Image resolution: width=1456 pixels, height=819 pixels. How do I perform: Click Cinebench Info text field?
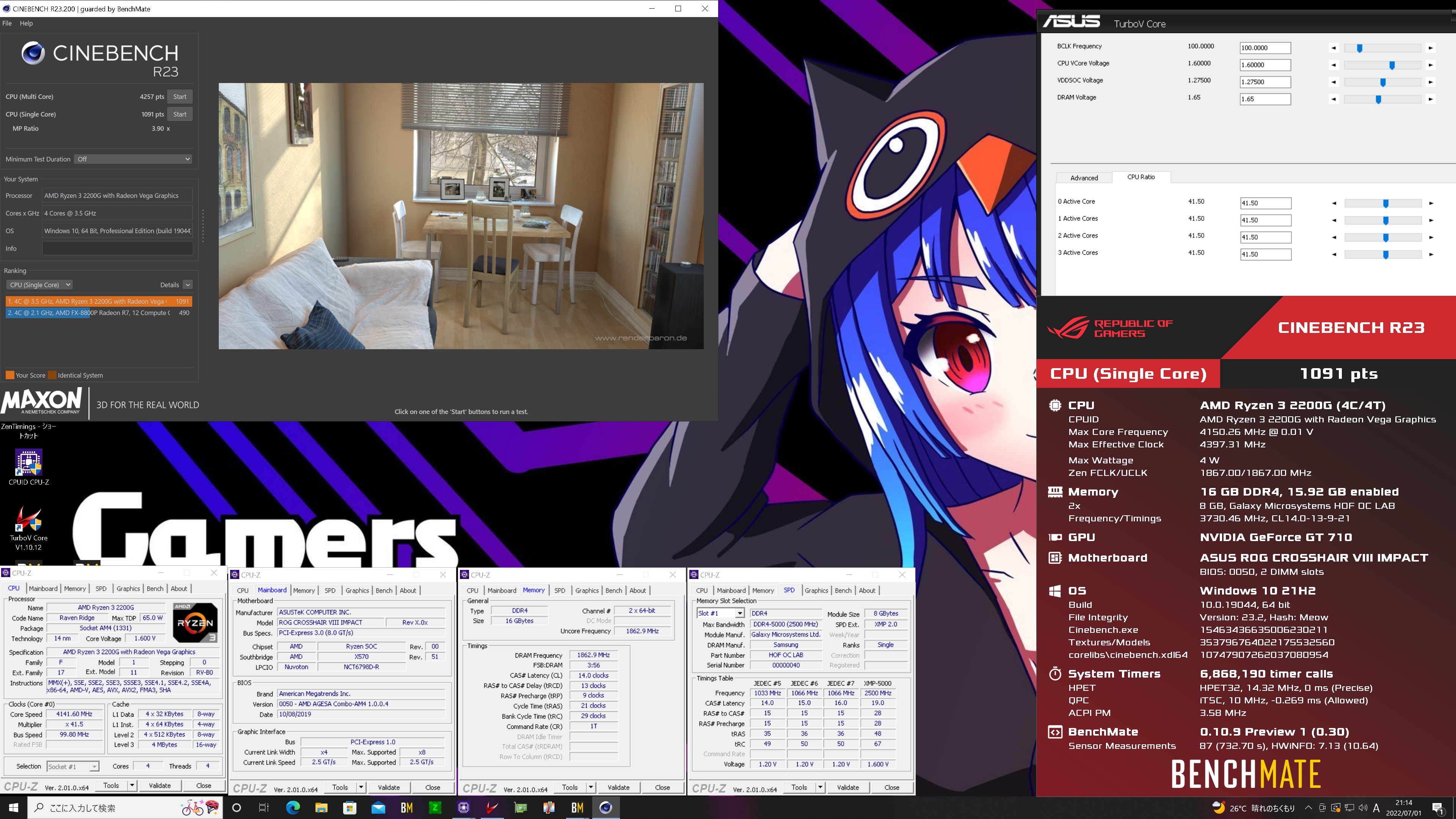click(x=118, y=248)
